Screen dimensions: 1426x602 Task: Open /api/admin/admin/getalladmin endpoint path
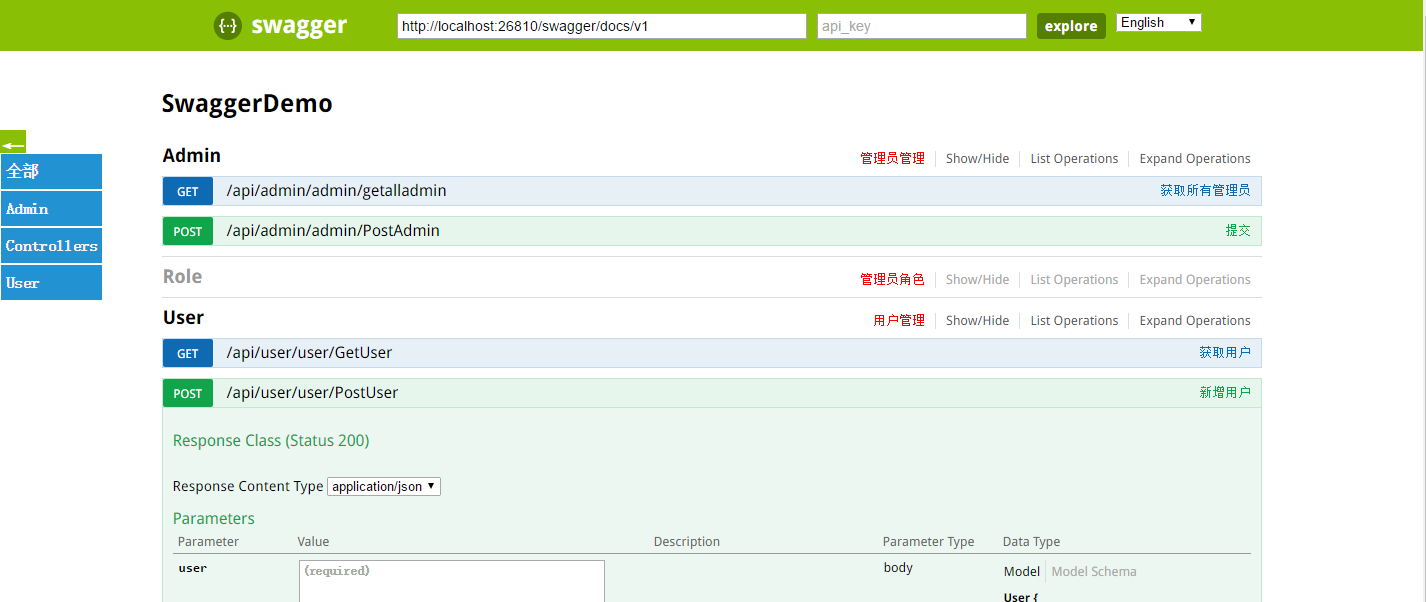tap(337, 190)
